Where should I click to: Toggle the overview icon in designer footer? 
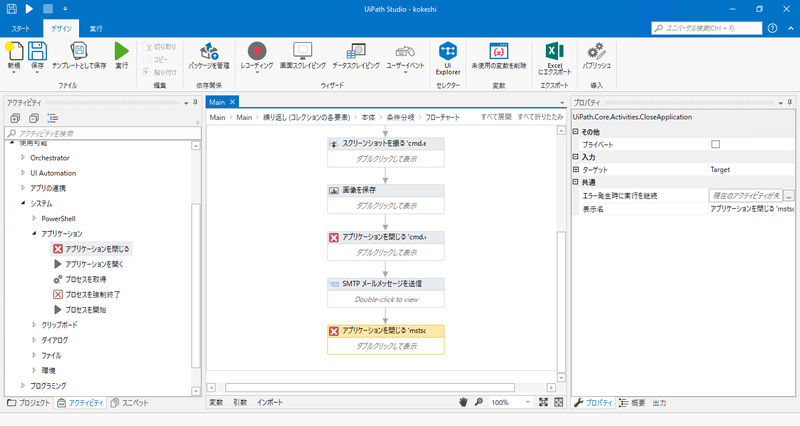(x=559, y=402)
